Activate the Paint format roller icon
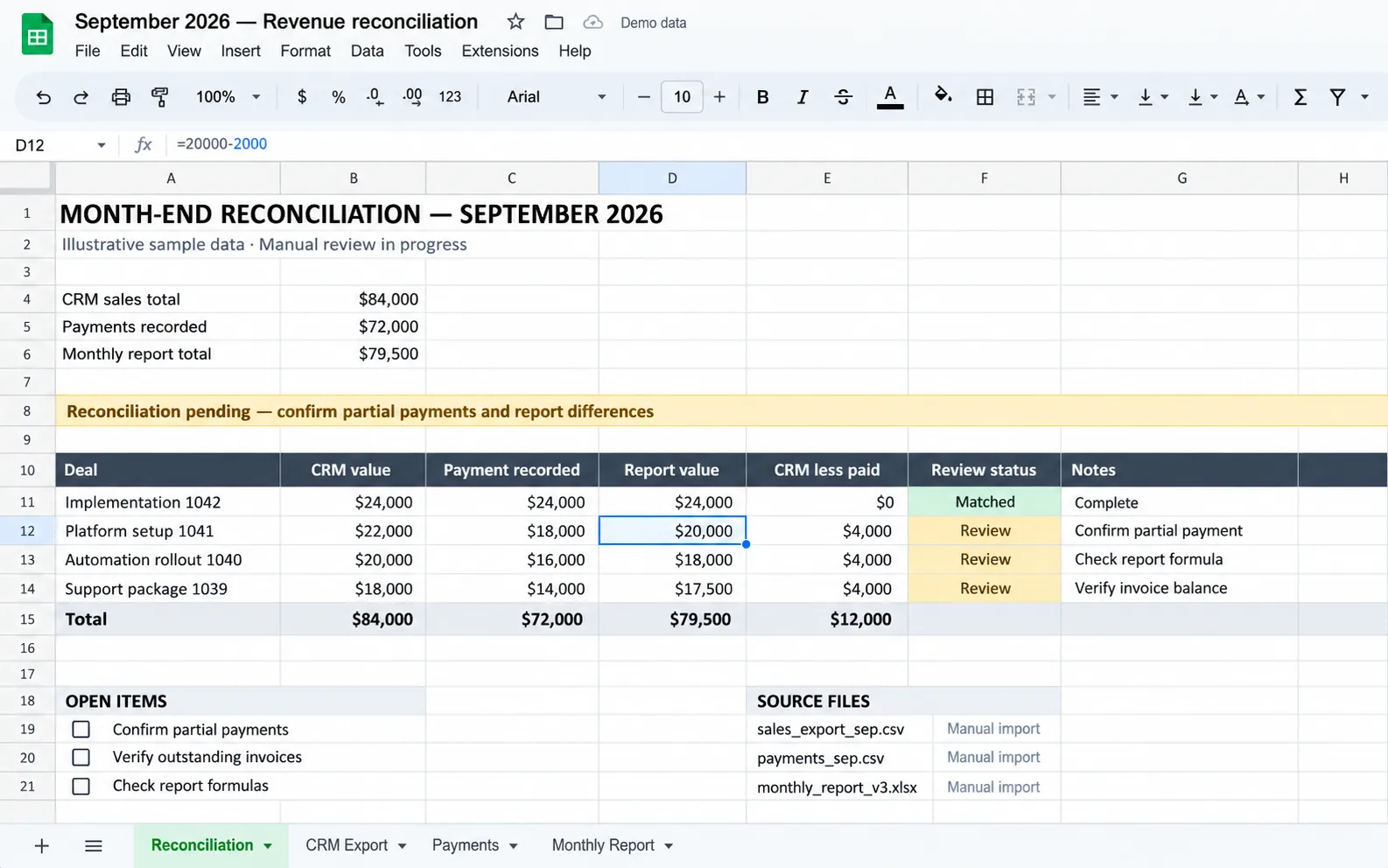The height and width of the screenshot is (868, 1388). coord(160,97)
